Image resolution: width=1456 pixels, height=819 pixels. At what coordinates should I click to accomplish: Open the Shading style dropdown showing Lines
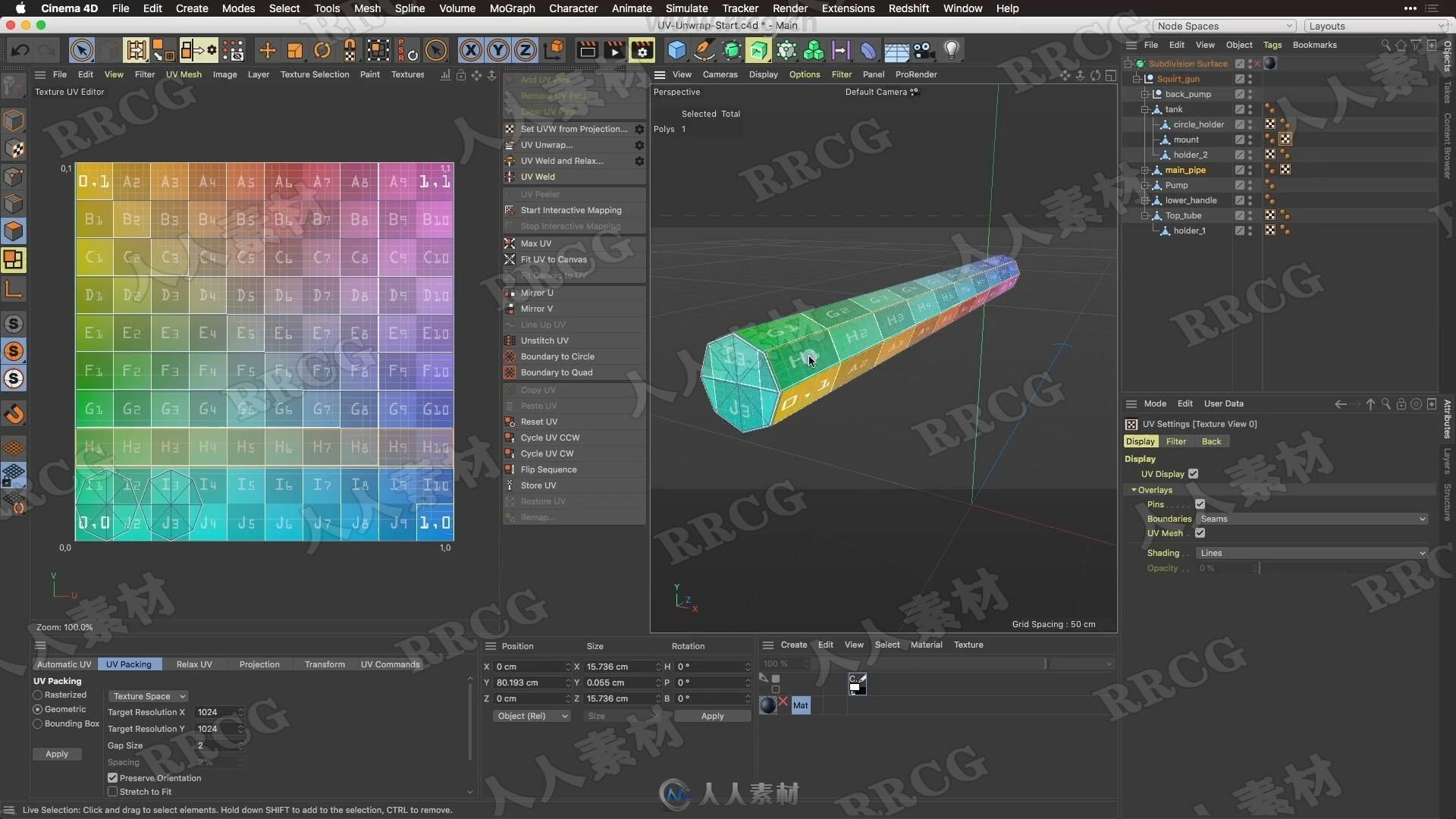pyautogui.click(x=1309, y=552)
